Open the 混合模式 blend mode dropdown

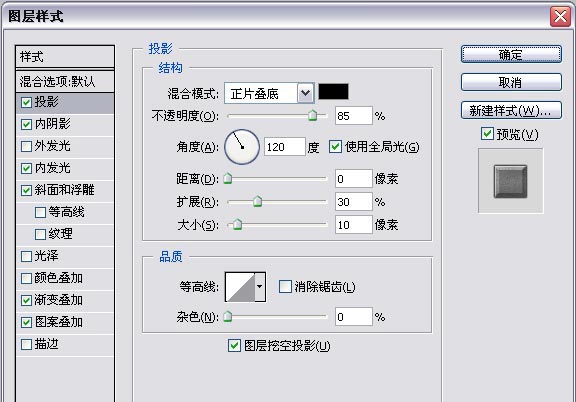pos(306,93)
